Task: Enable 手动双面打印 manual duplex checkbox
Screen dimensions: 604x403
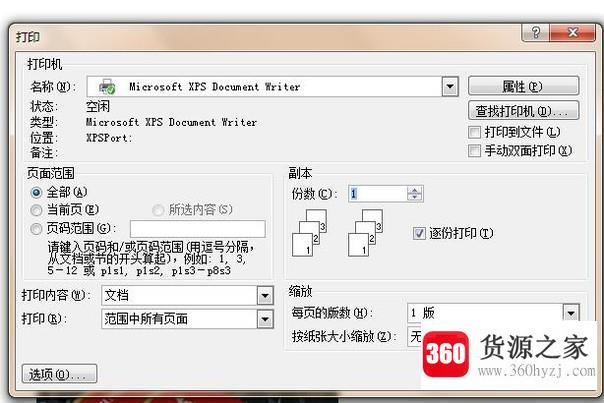Action: click(474, 150)
